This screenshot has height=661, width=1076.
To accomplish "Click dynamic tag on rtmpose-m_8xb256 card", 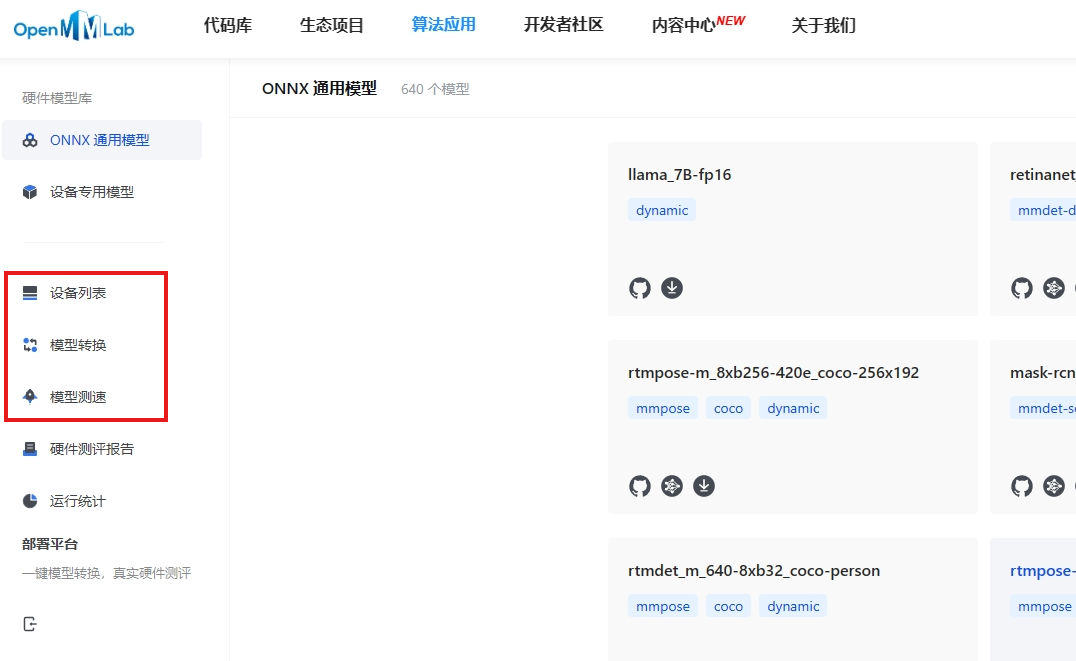I will pyautogui.click(x=793, y=408).
